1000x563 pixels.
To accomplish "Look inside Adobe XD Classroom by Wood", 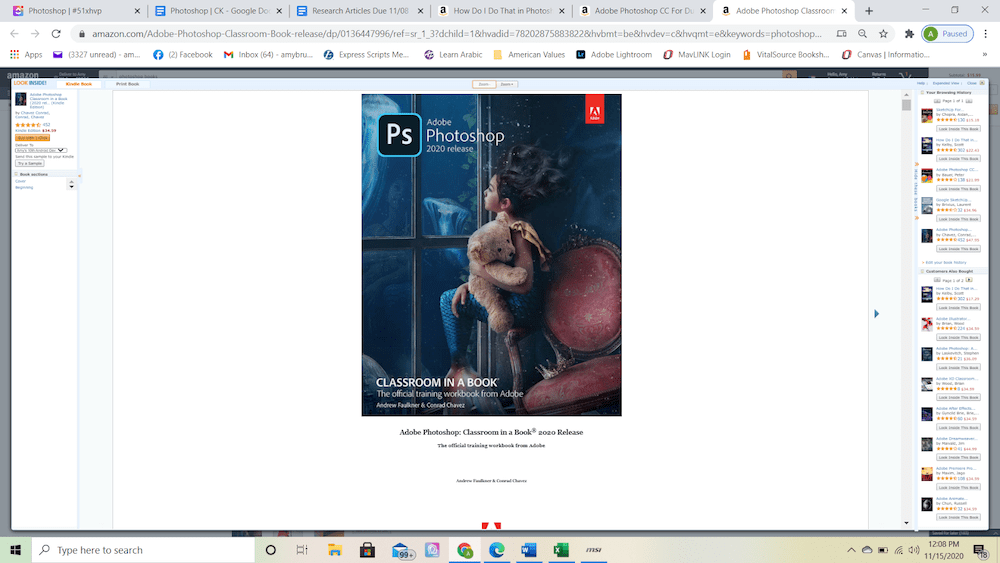I will point(958,397).
